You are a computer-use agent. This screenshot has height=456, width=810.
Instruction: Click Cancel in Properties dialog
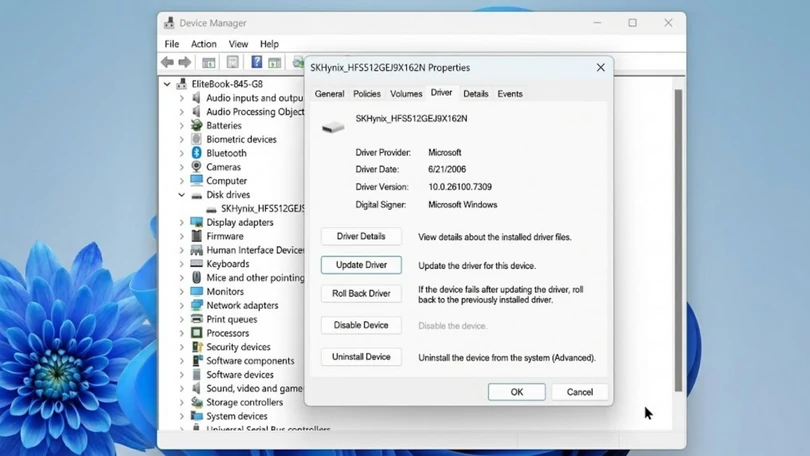click(x=580, y=392)
